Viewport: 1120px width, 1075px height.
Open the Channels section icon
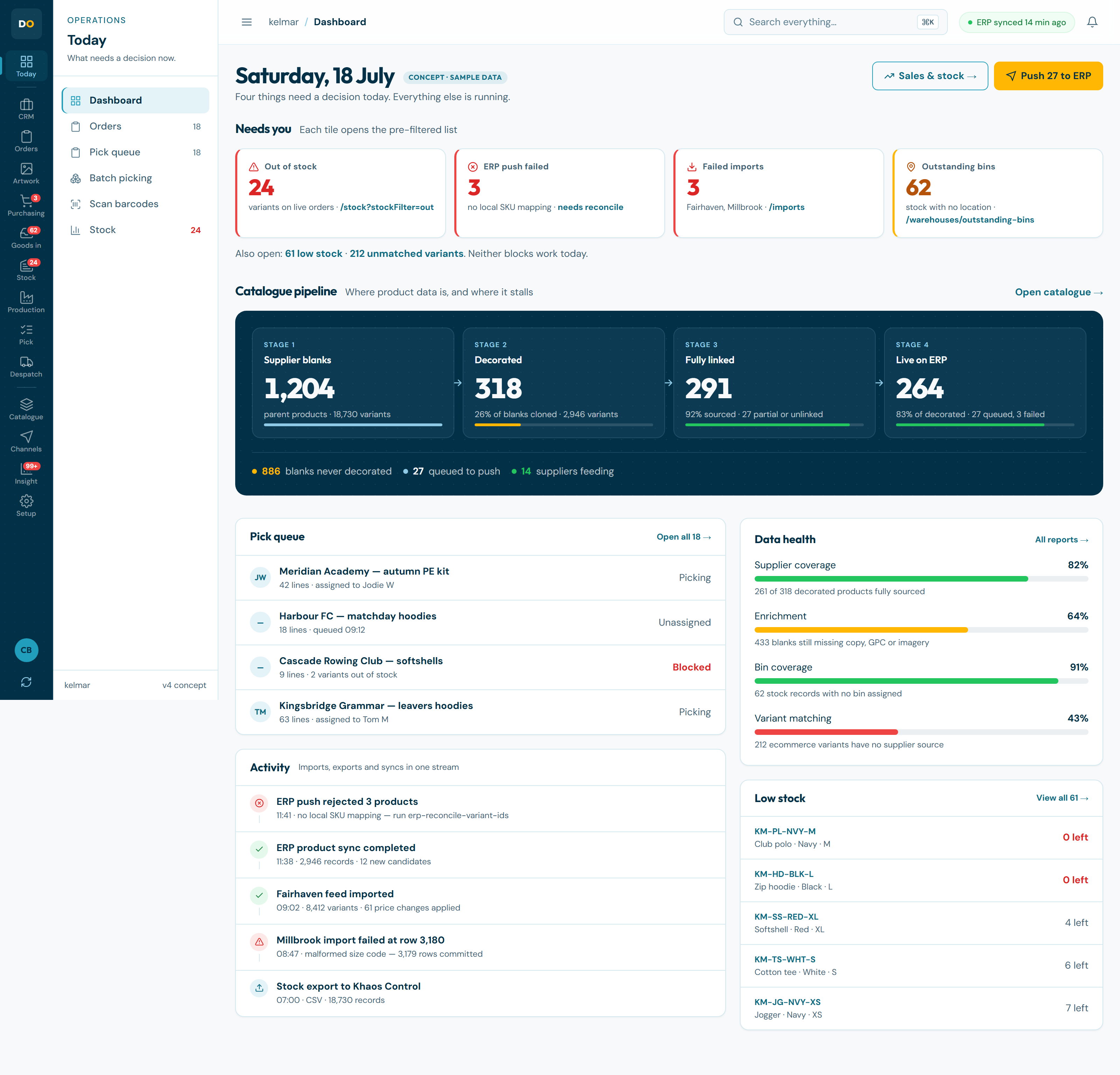tap(26, 442)
